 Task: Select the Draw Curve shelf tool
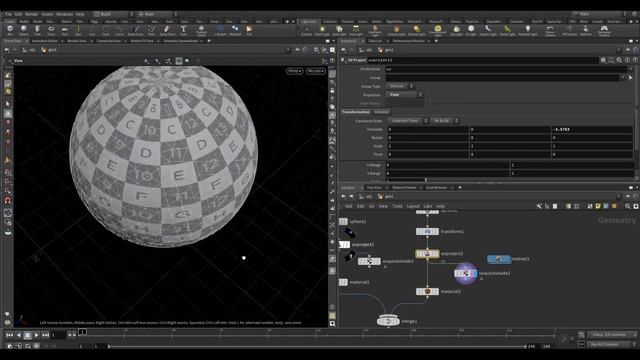point(136,30)
